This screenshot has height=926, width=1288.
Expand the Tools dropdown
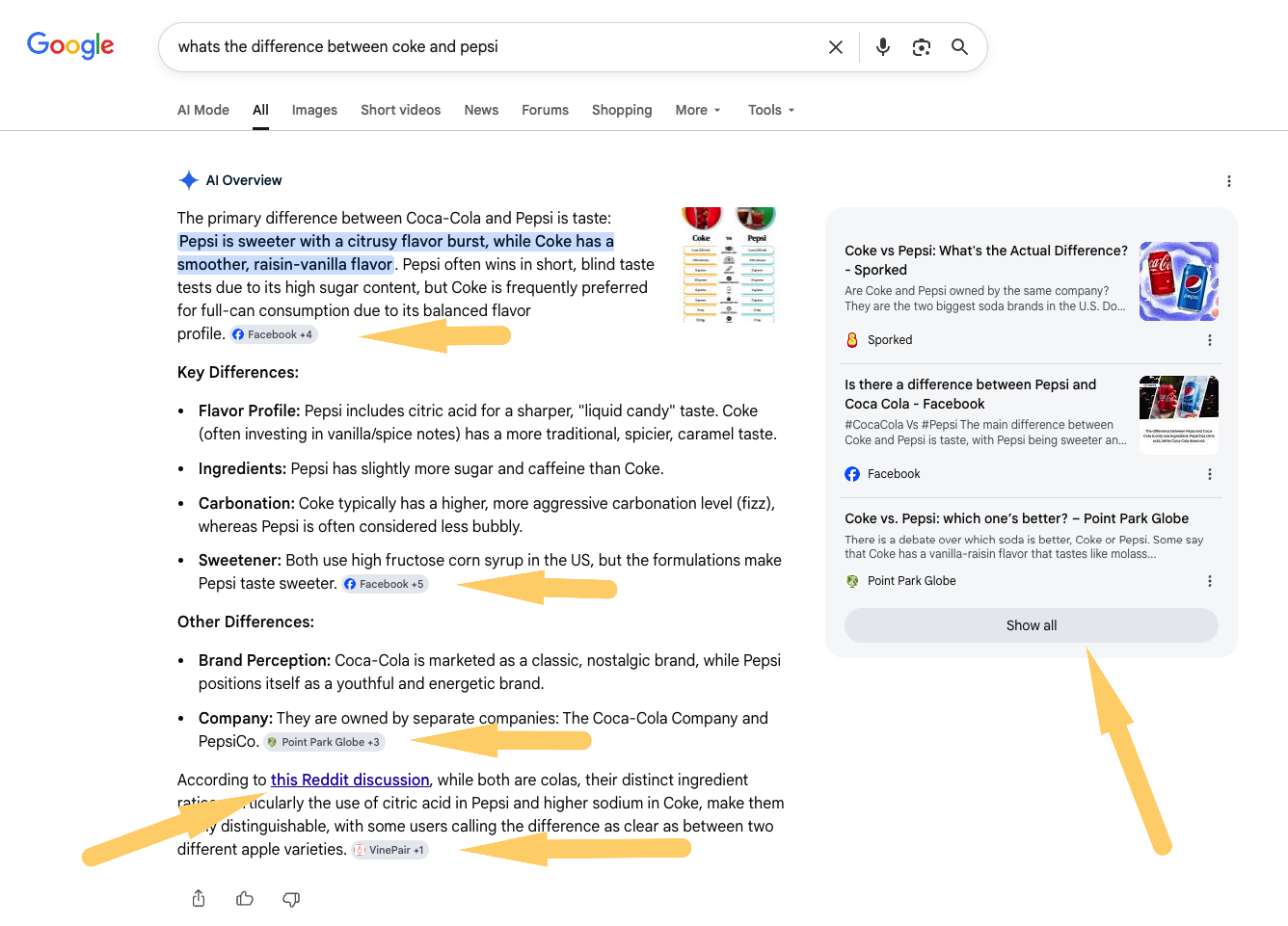[x=771, y=110]
